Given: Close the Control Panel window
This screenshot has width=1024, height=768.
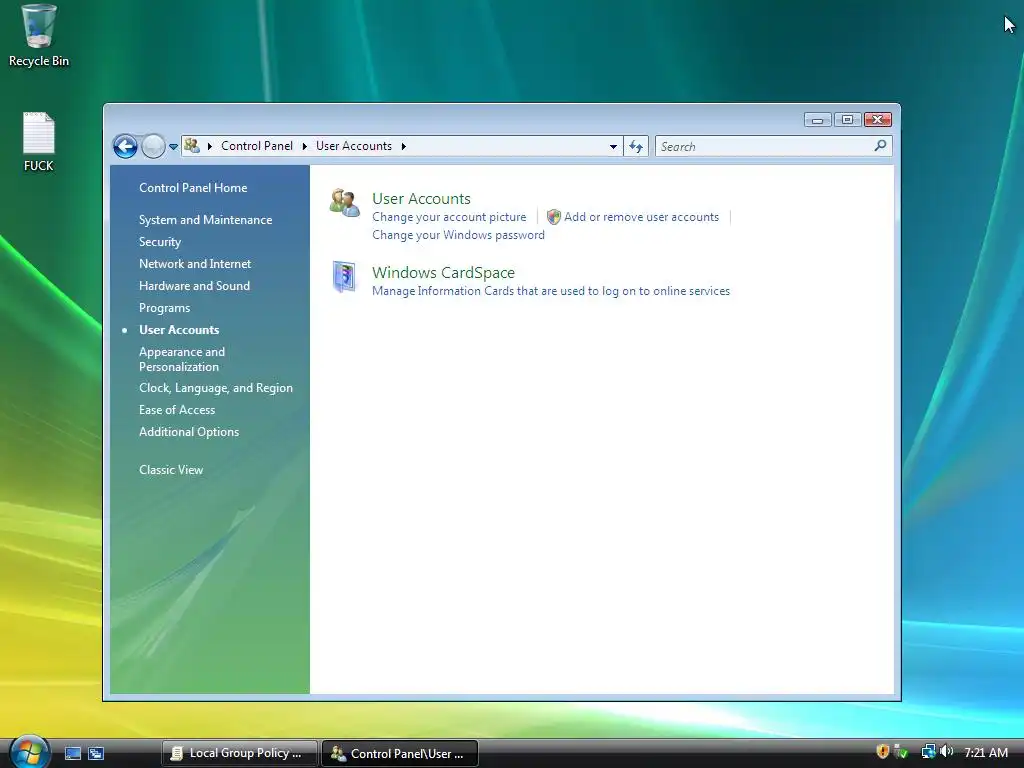Looking at the screenshot, I should click(x=878, y=120).
